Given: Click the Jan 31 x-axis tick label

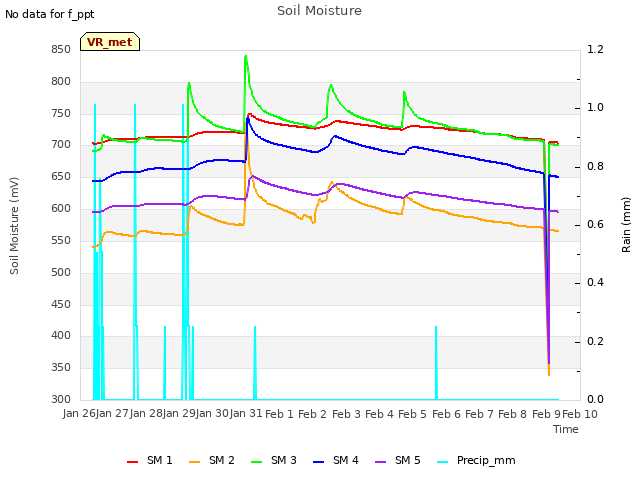Looking at the screenshot, I should [x=246, y=414].
